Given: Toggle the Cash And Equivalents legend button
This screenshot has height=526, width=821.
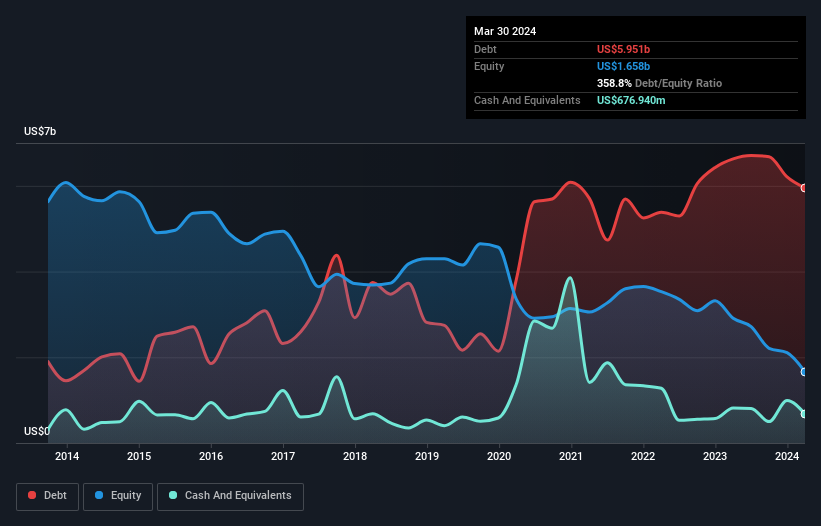Looking at the screenshot, I should pyautogui.click(x=230, y=496).
